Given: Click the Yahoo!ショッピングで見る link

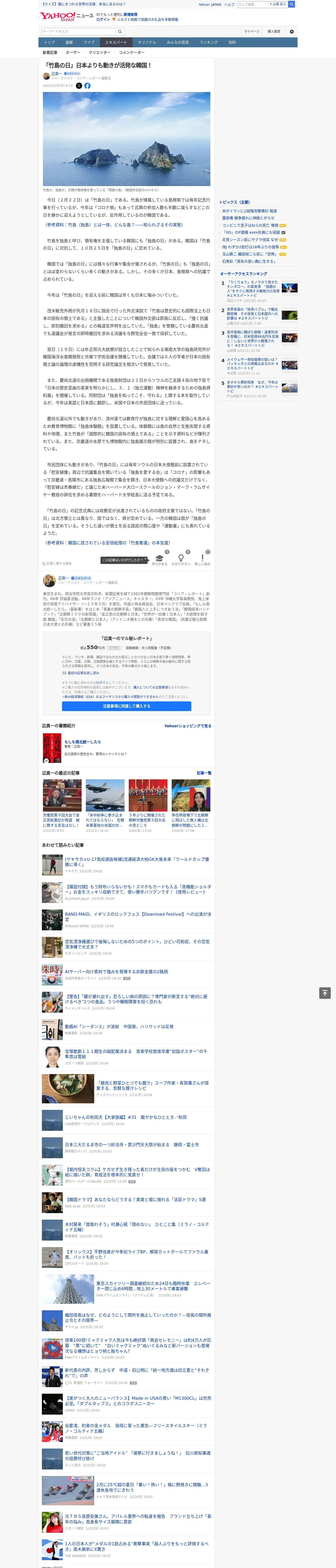Looking at the screenshot, I should [188, 726].
